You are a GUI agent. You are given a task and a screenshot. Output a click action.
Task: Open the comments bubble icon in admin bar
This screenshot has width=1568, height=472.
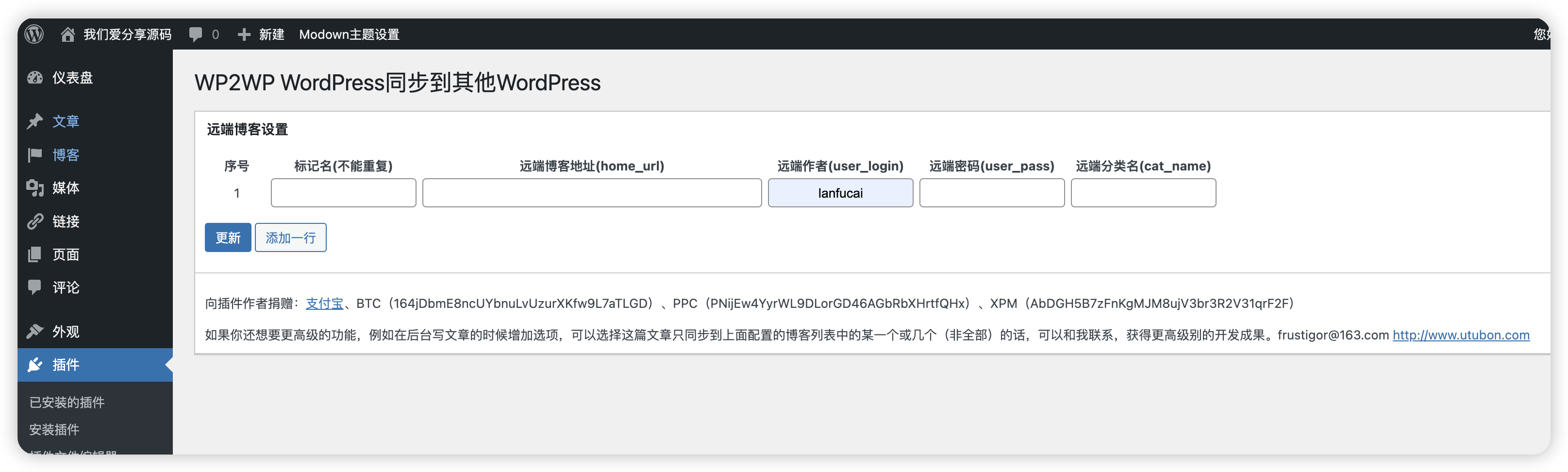195,34
